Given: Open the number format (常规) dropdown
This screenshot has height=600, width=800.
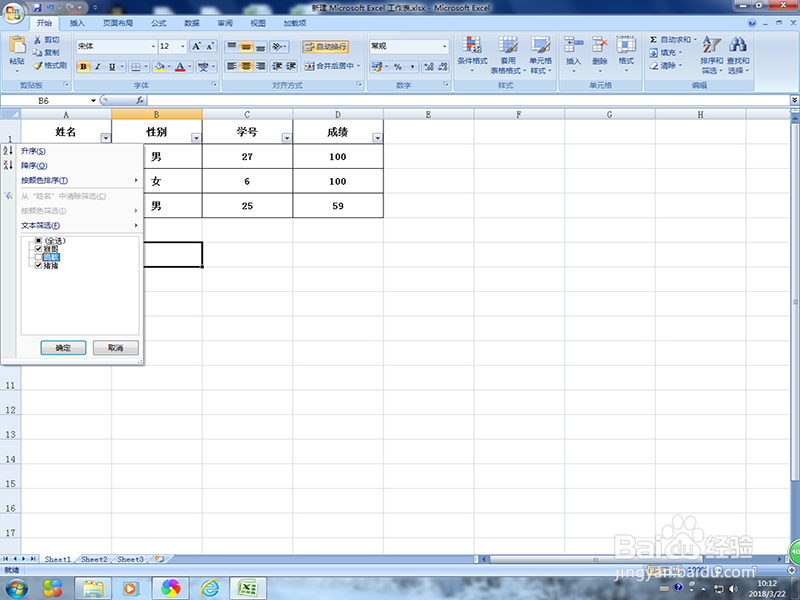Looking at the screenshot, I should pyautogui.click(x=444, y=46).
